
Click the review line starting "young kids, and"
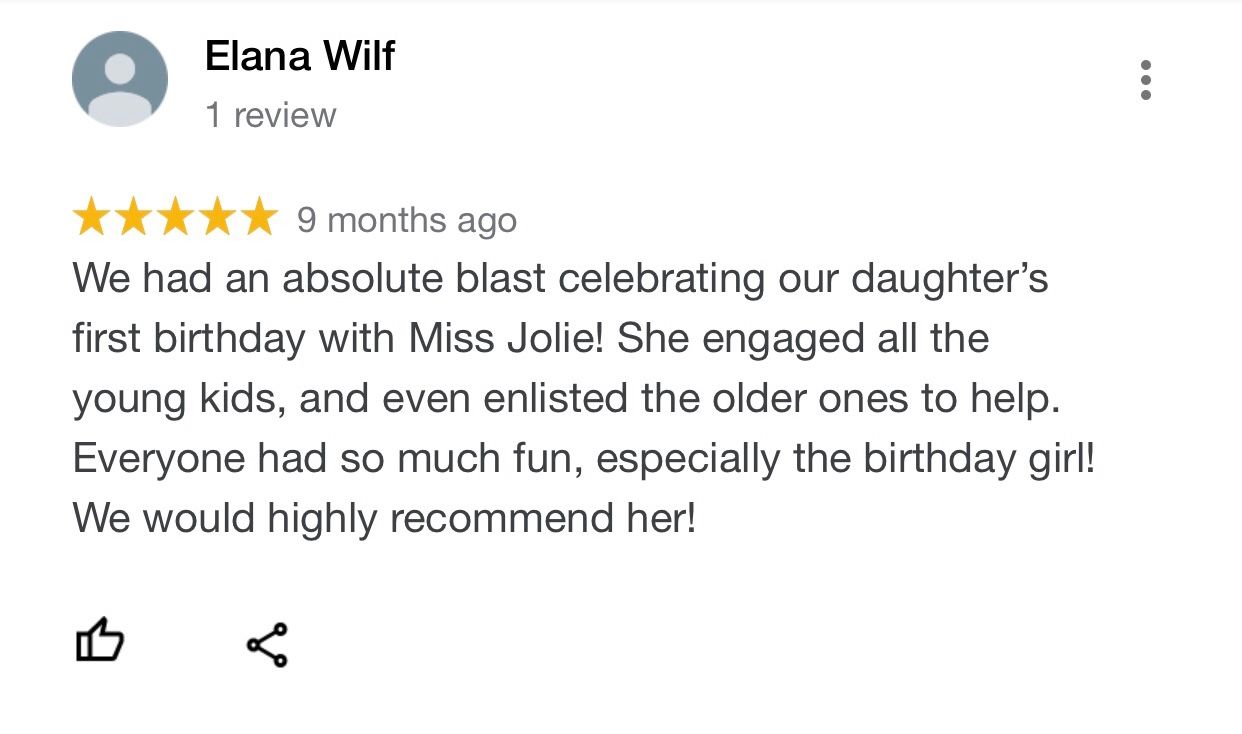tap(565, 398)
